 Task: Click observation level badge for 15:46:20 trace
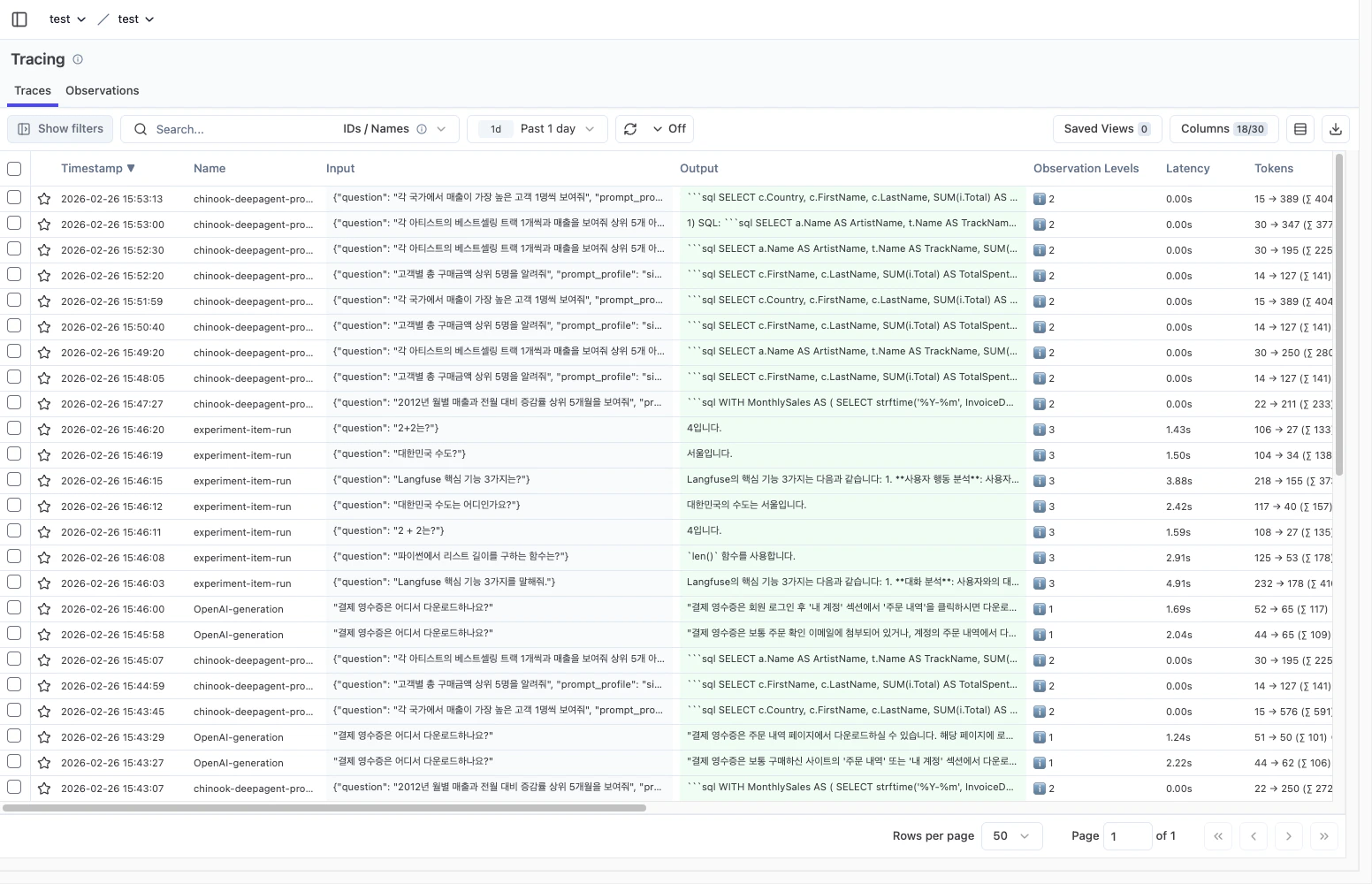click(x=1044, y=430)
